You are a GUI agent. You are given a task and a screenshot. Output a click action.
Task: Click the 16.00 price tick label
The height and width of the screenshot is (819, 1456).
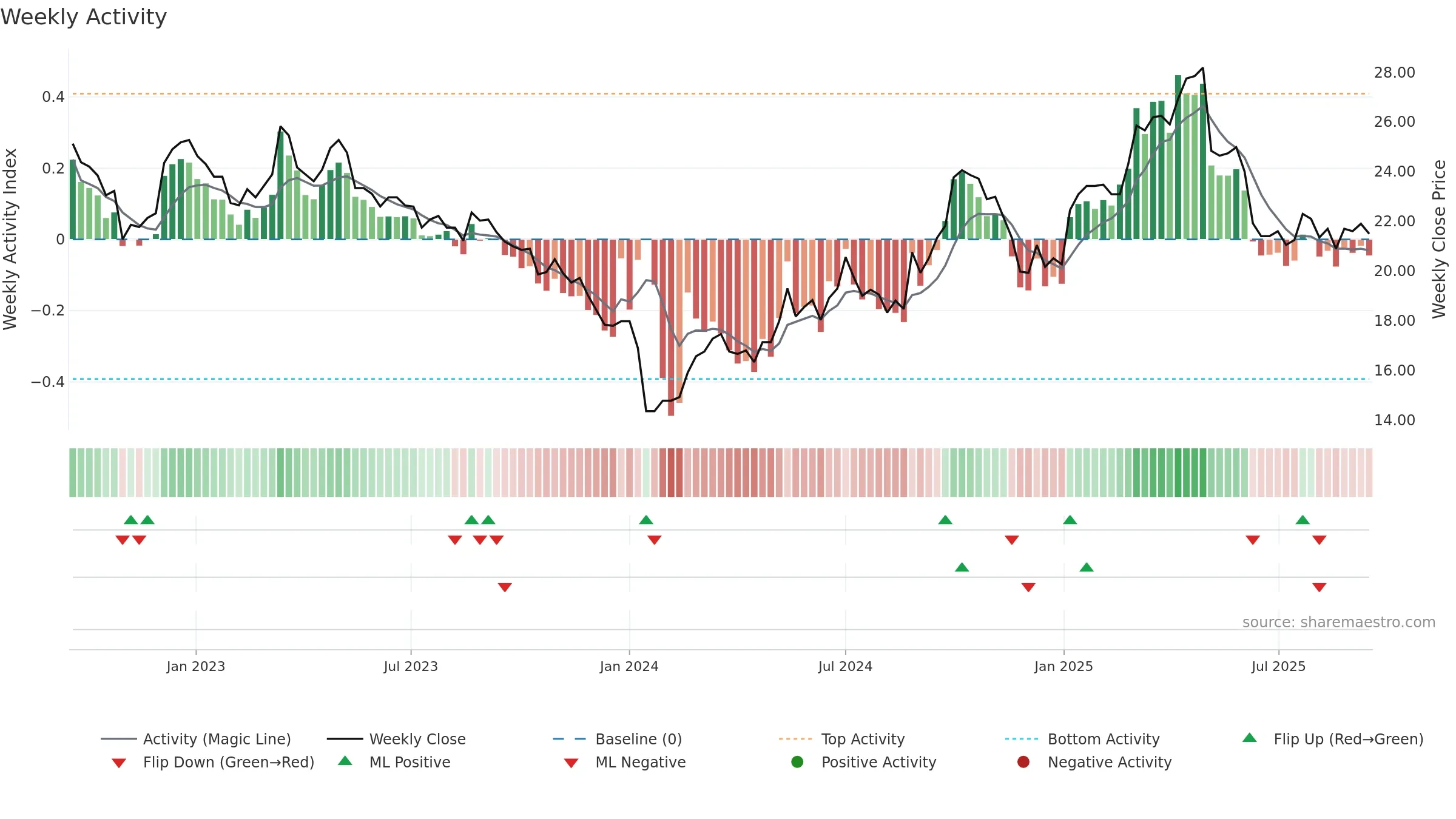1394,370
